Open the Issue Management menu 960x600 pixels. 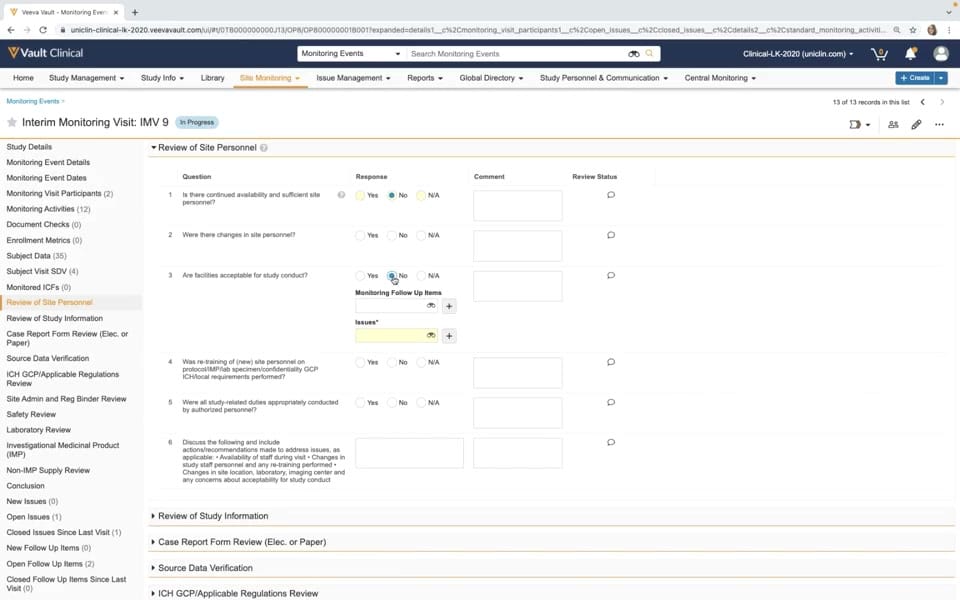coord(353,78)
